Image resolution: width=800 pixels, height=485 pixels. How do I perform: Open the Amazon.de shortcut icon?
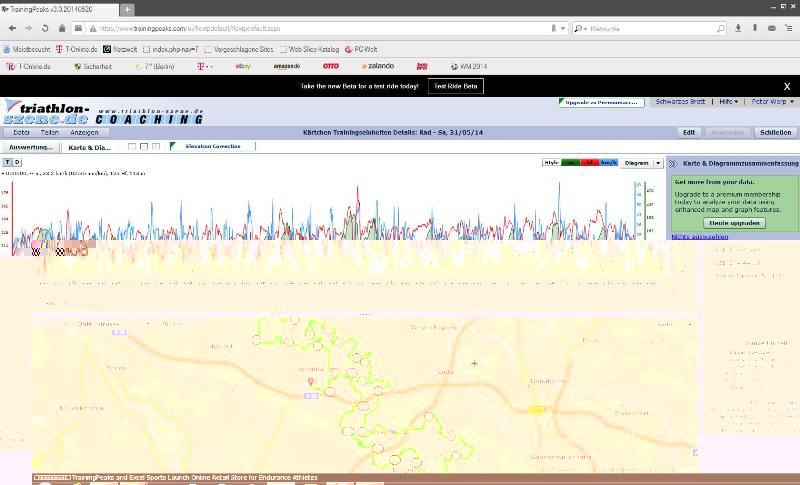[286, 66]
